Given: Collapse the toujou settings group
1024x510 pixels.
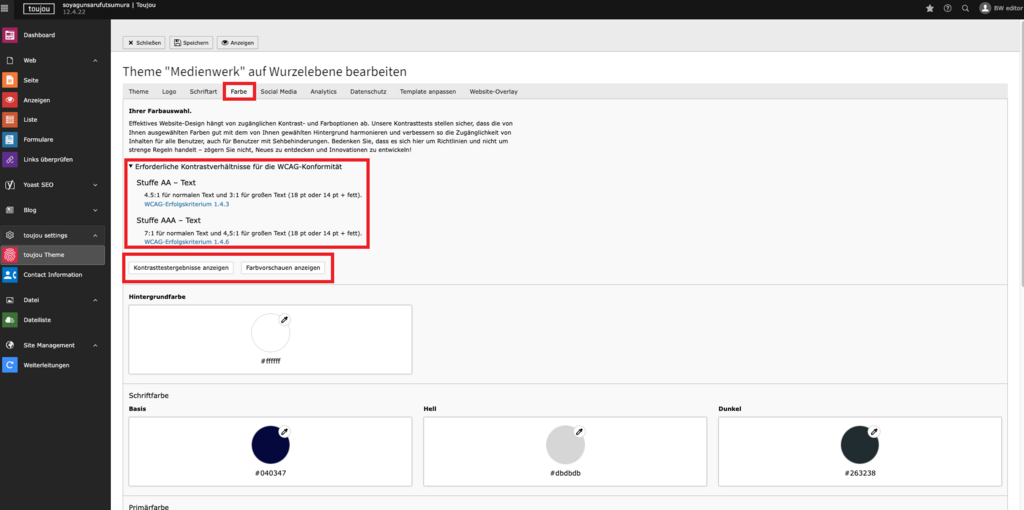Looking at the screenshot, I should pos(95,235).
